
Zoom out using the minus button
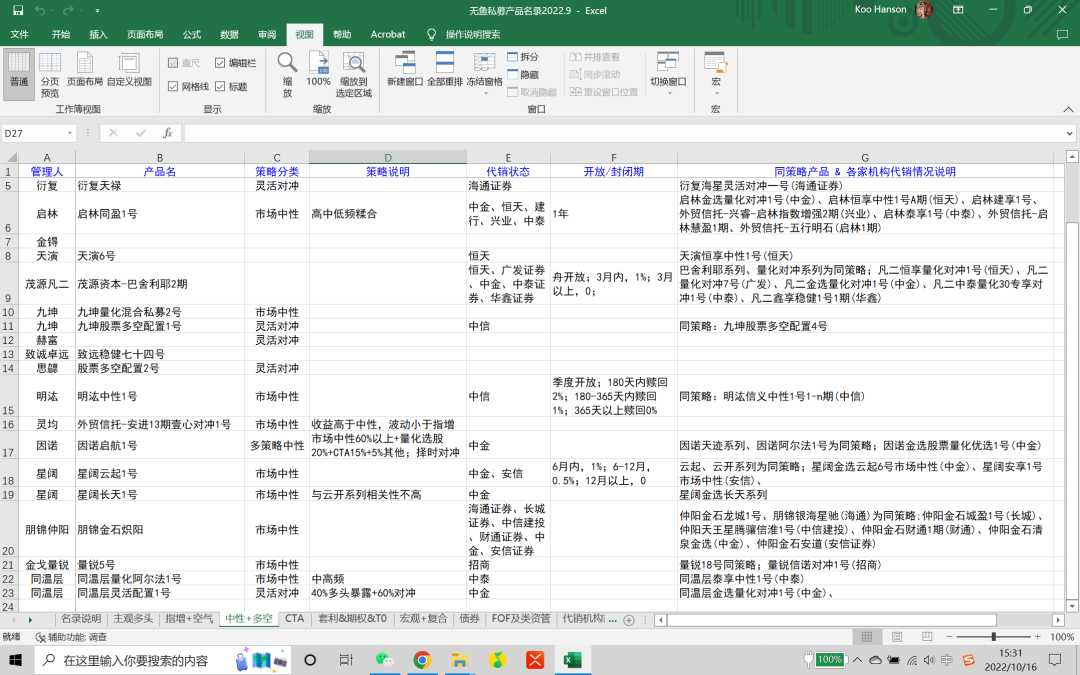pyautogui.click(x=949, y=637)
